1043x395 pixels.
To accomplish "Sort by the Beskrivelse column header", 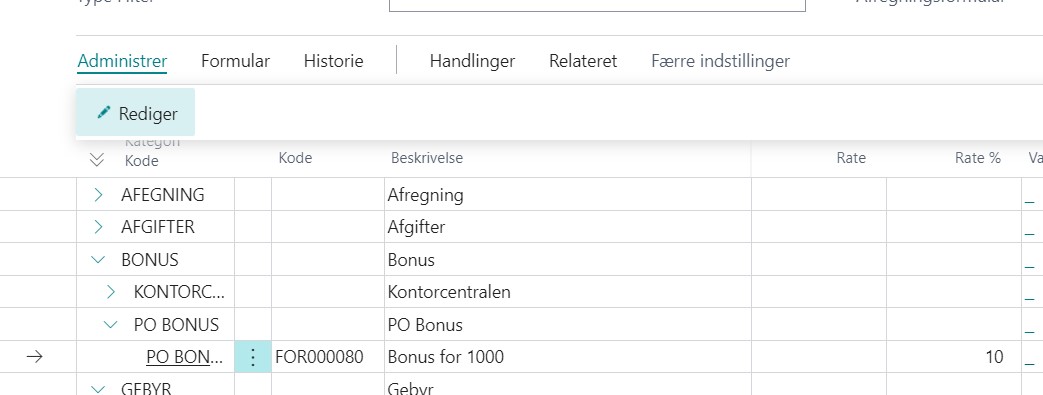I will point(427,158).
